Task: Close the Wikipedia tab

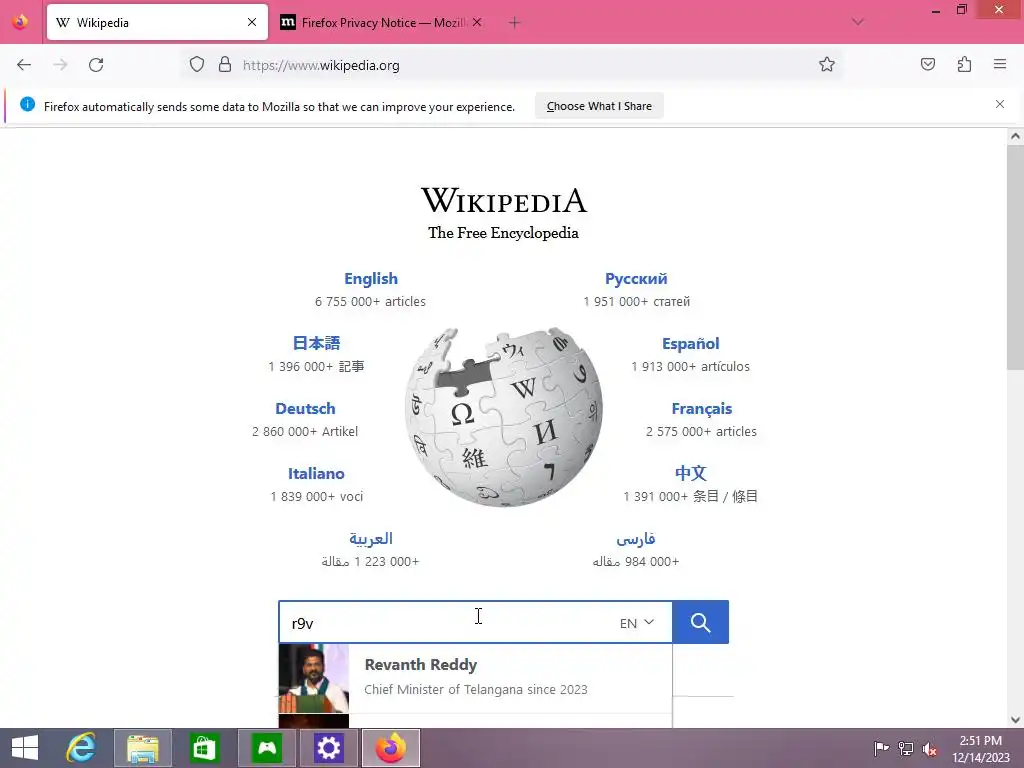Action: 252,22
